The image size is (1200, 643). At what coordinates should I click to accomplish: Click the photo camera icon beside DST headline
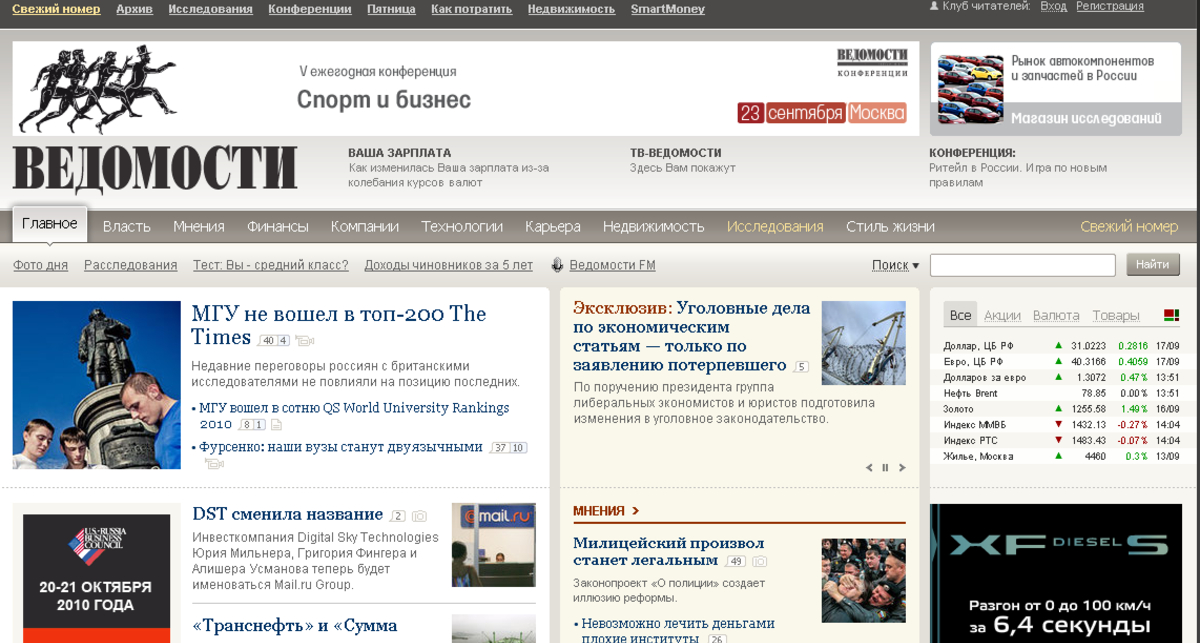coord(420,516)
